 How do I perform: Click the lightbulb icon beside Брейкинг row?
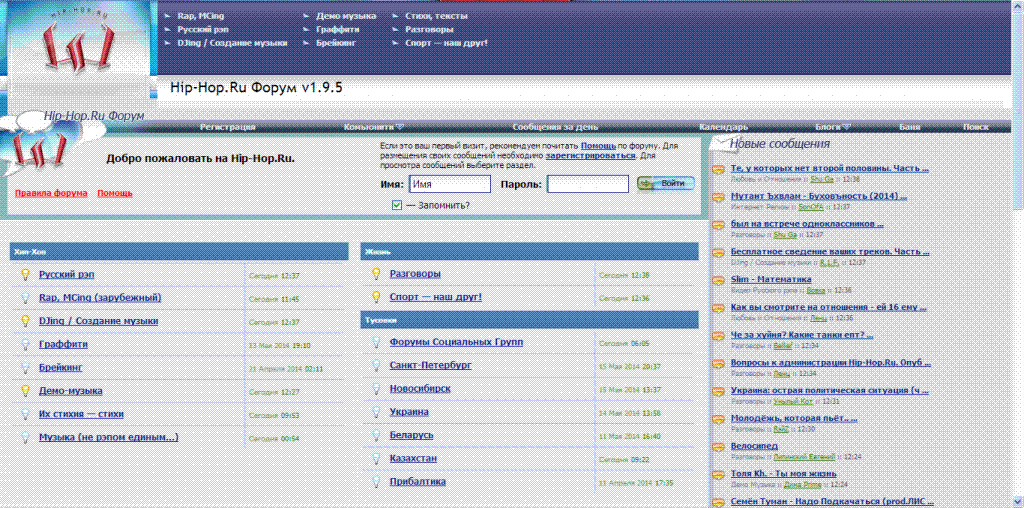tap(25, 368)
